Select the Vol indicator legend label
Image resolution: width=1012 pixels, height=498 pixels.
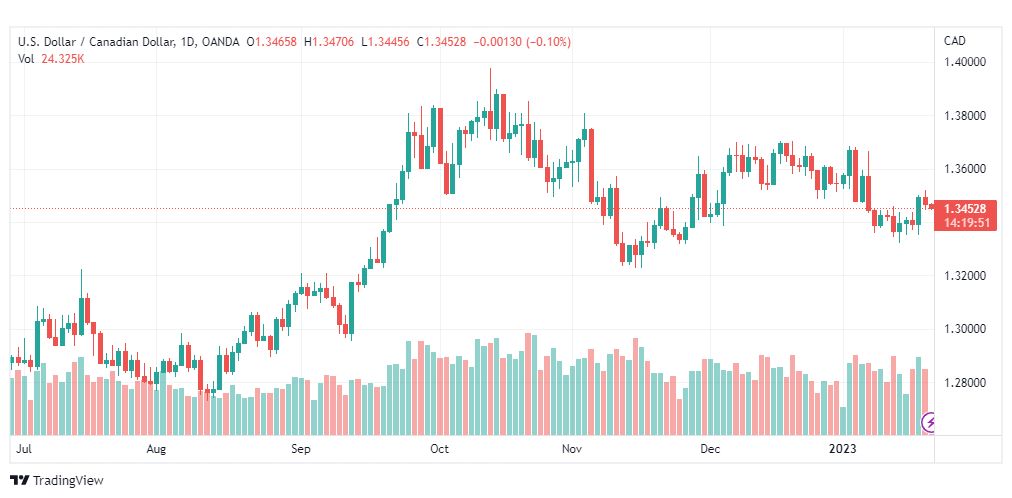pos(25,59)
